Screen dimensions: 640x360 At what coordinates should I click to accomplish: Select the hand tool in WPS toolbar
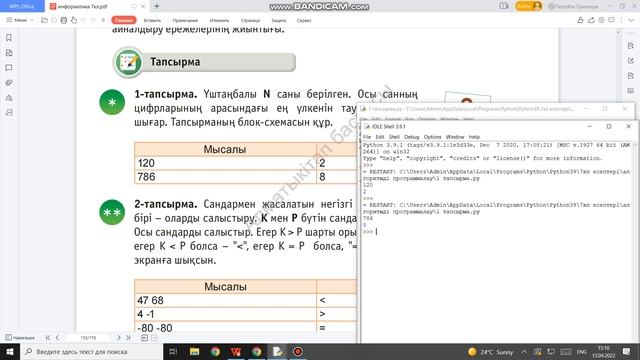(x=74, y=20)
